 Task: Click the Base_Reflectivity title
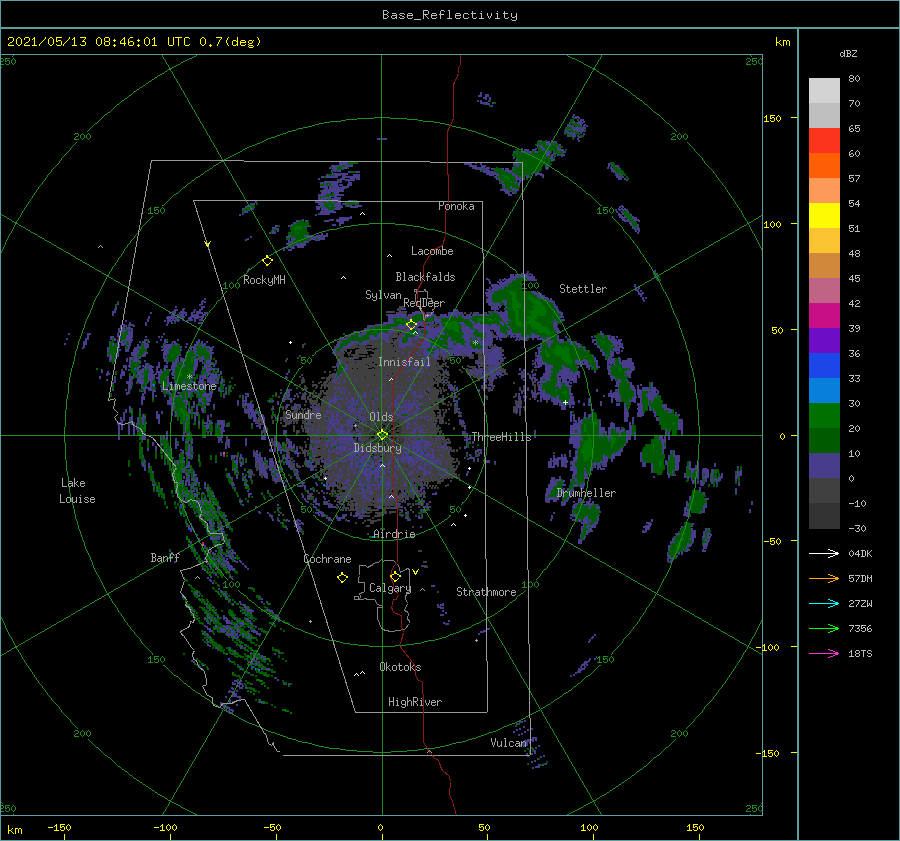[450, 15]
